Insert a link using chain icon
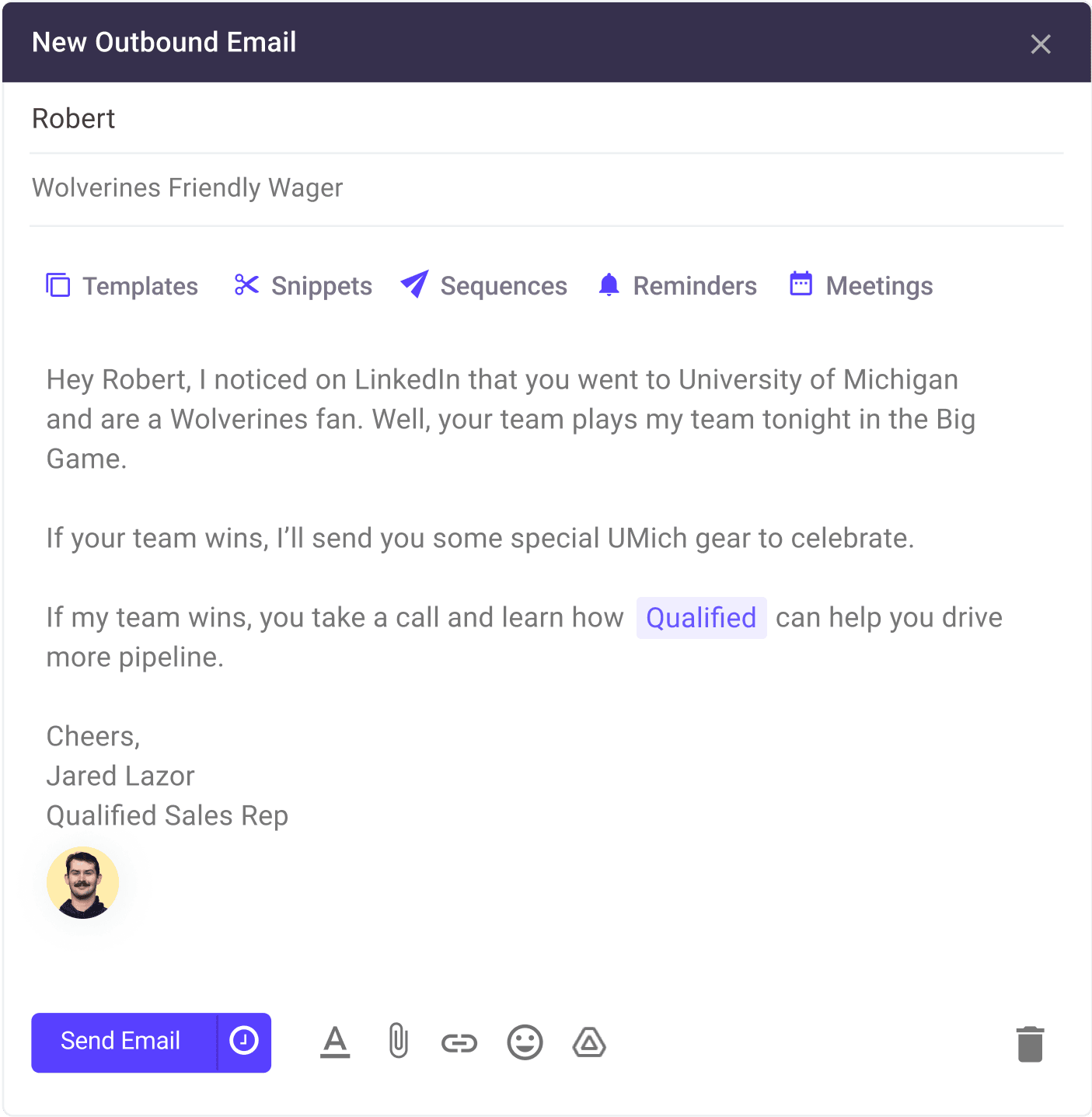 [x=459, y=1043]
